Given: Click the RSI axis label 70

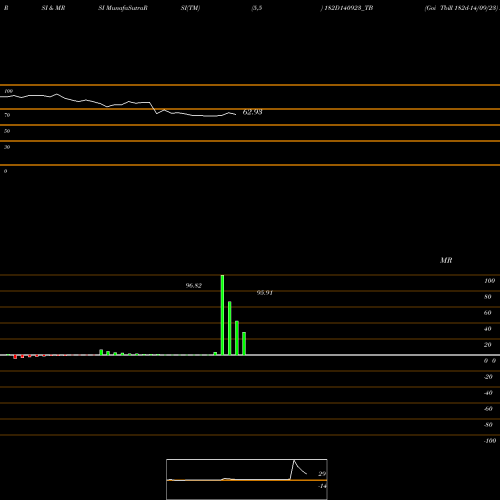Looking at the screenshot, I should tap(7, 115).
